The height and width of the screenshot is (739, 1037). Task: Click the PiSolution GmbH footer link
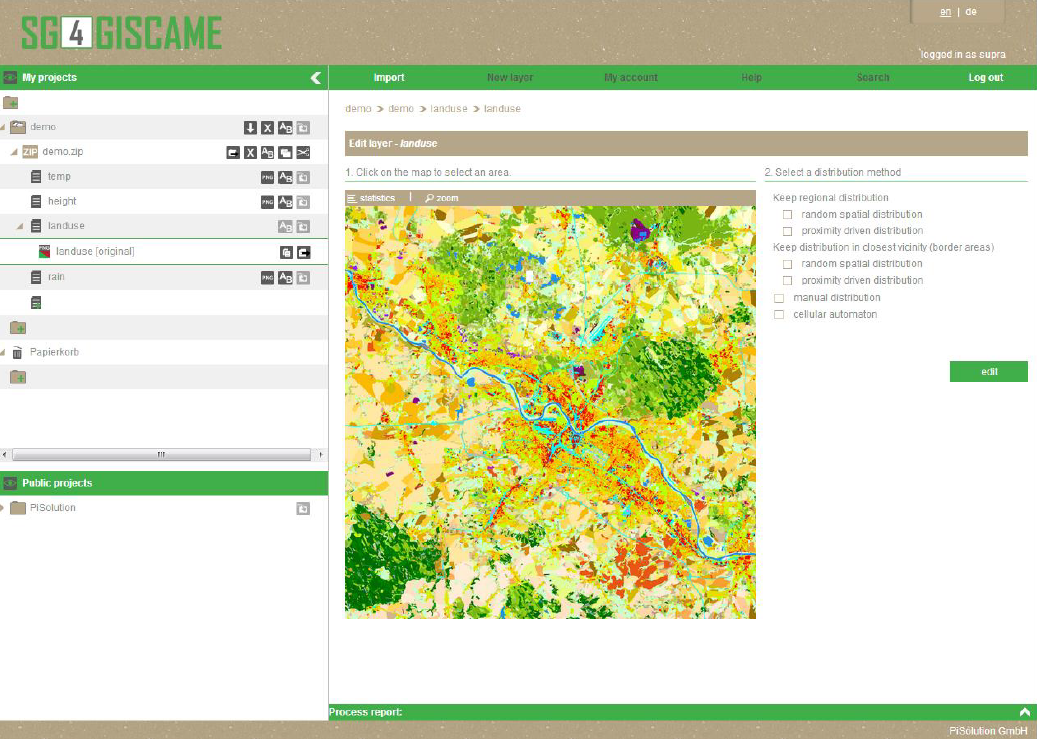[988, 730]
